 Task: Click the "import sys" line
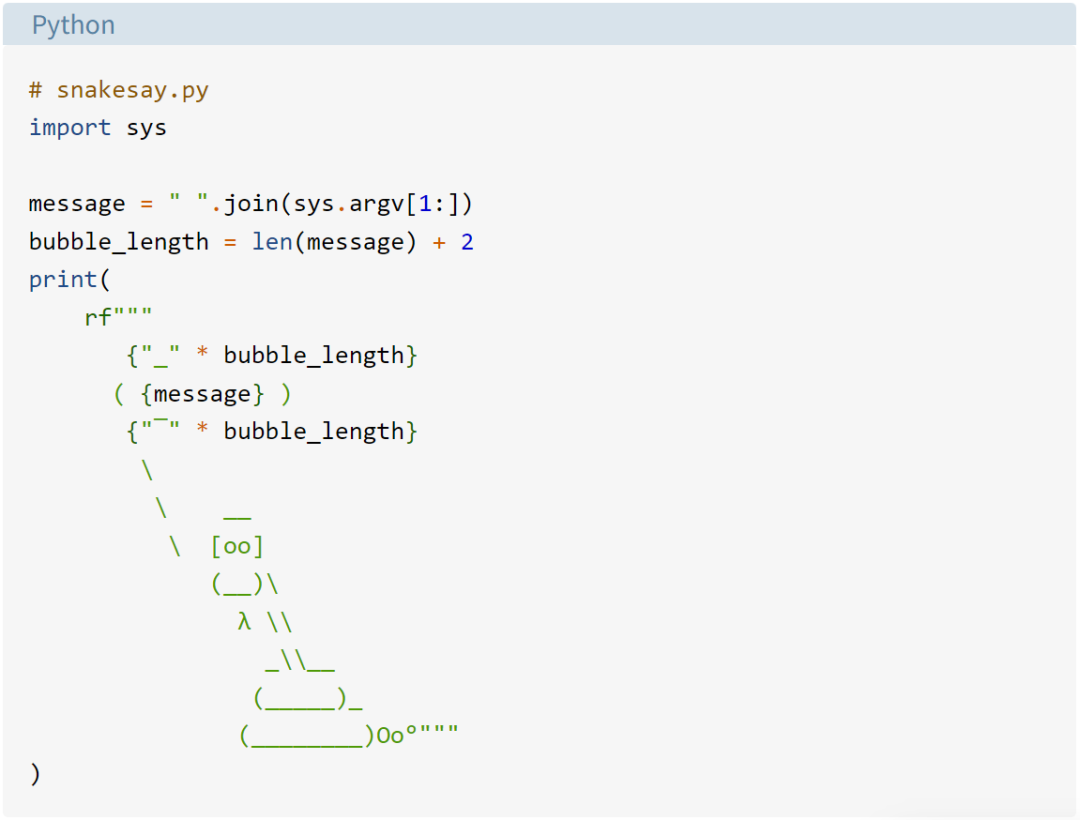[97, 128]
